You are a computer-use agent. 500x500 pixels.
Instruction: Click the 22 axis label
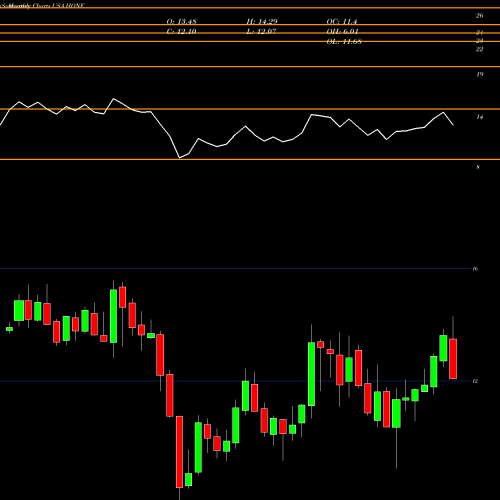pyautogui.click(x=479, y=49)
